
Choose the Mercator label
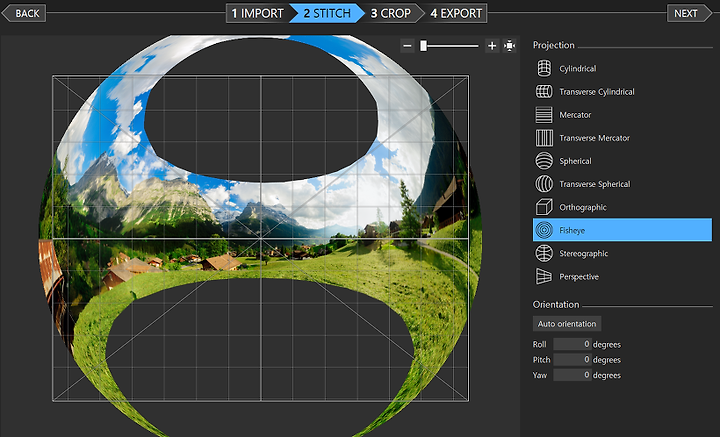[x=575, y=115]
